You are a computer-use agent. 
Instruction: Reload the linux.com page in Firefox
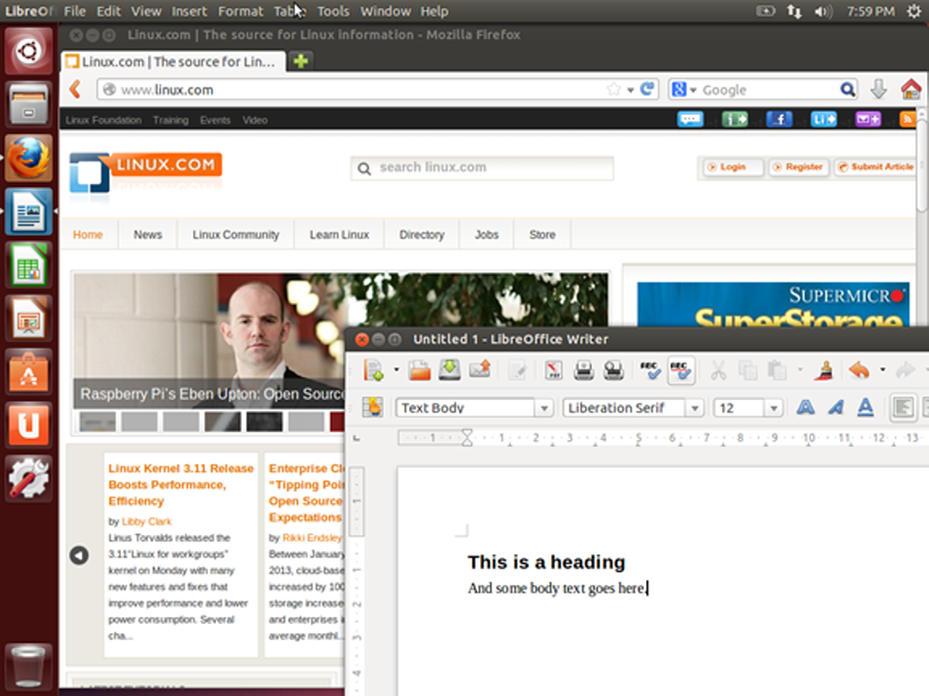(x=648, y=89)
